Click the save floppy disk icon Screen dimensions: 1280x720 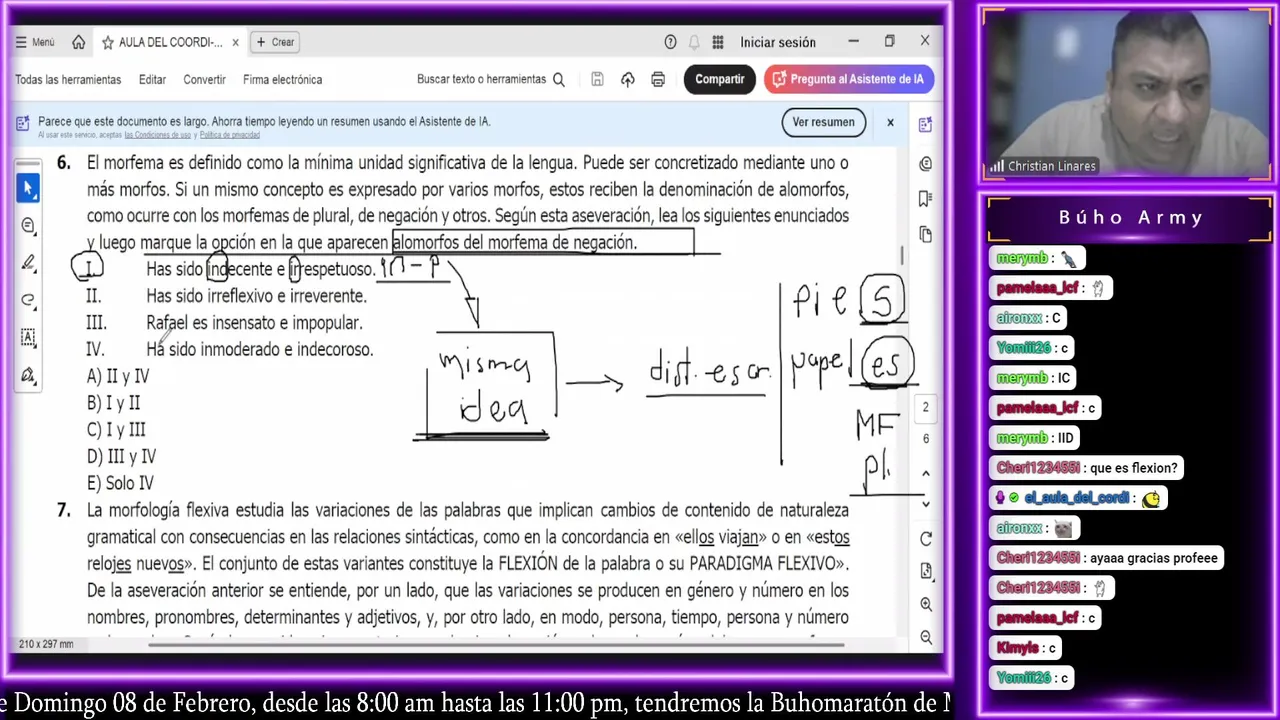tap(597, 79)
